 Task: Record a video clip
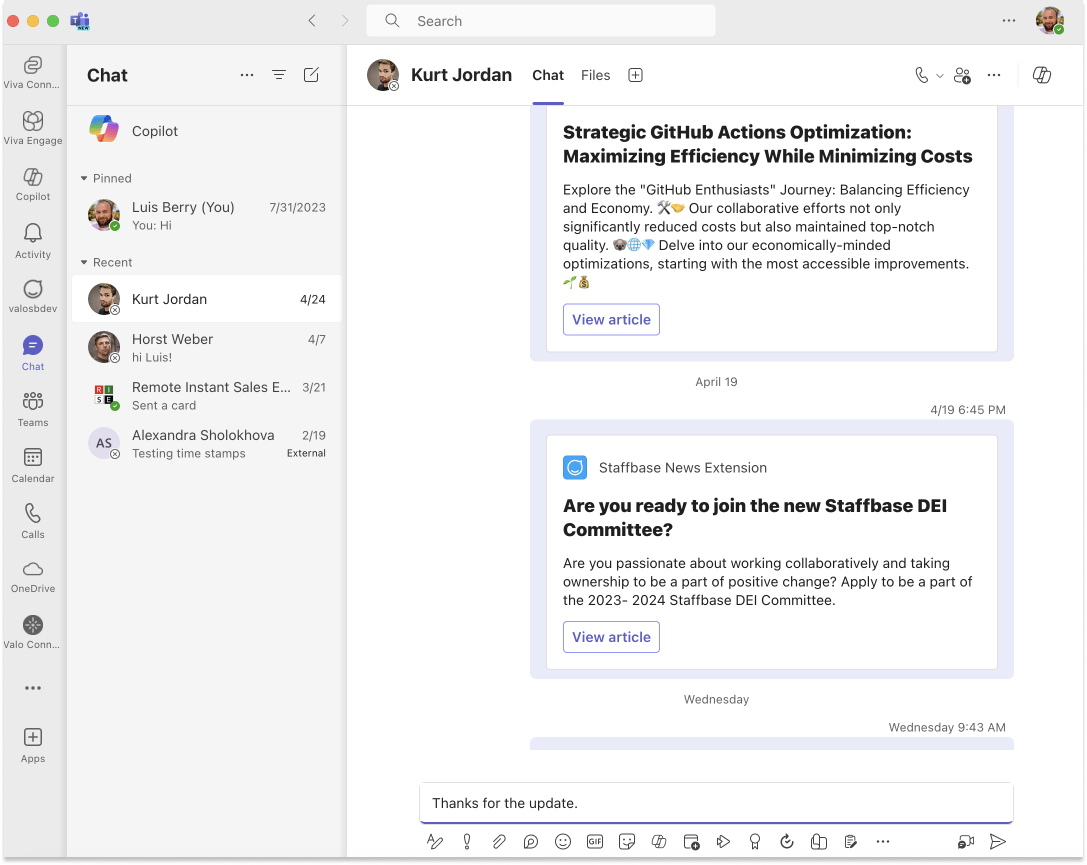(966, 841)
